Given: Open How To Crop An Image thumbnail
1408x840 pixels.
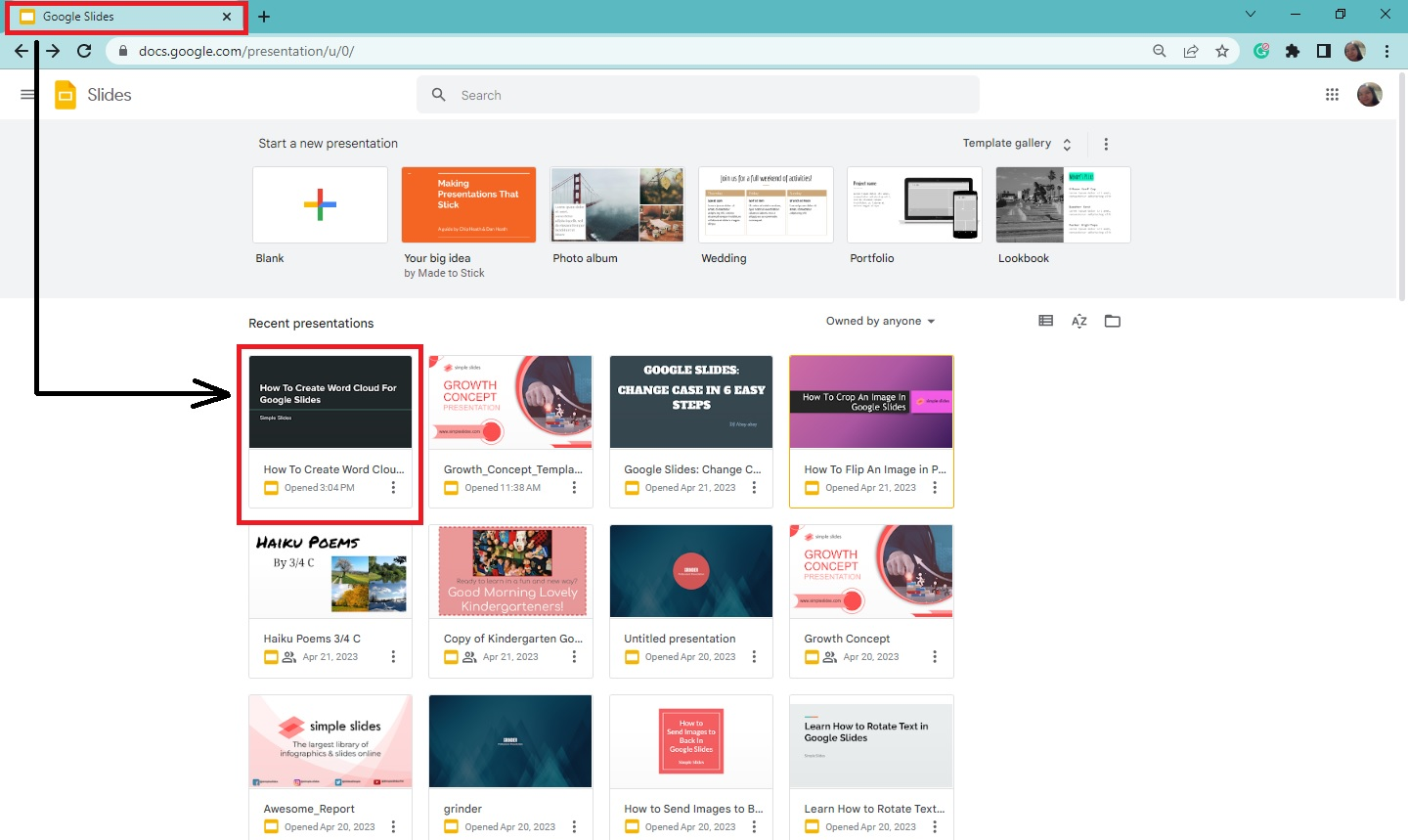Looking at the screenshot, I should [x=871, y=402].
